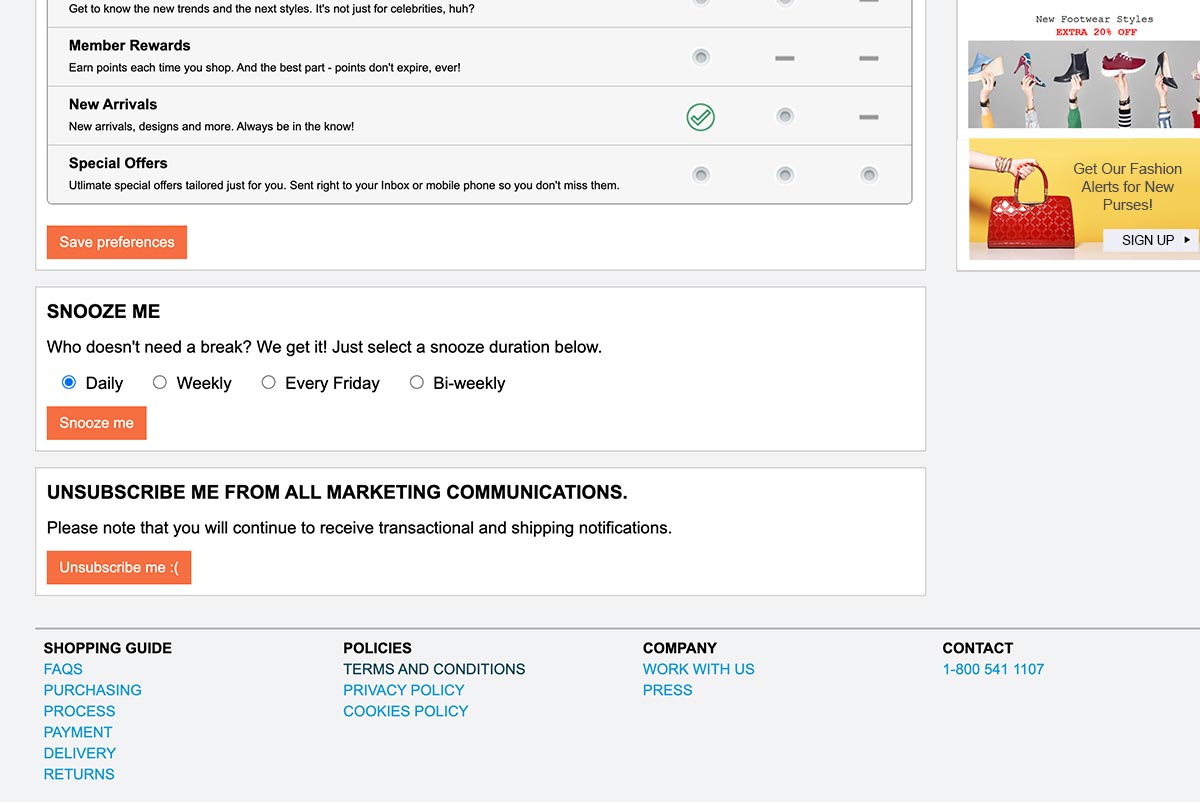This screenshot has width=1200, height=802.
Task: Open the COOKIES POLICY link
Action: (406, 711)
